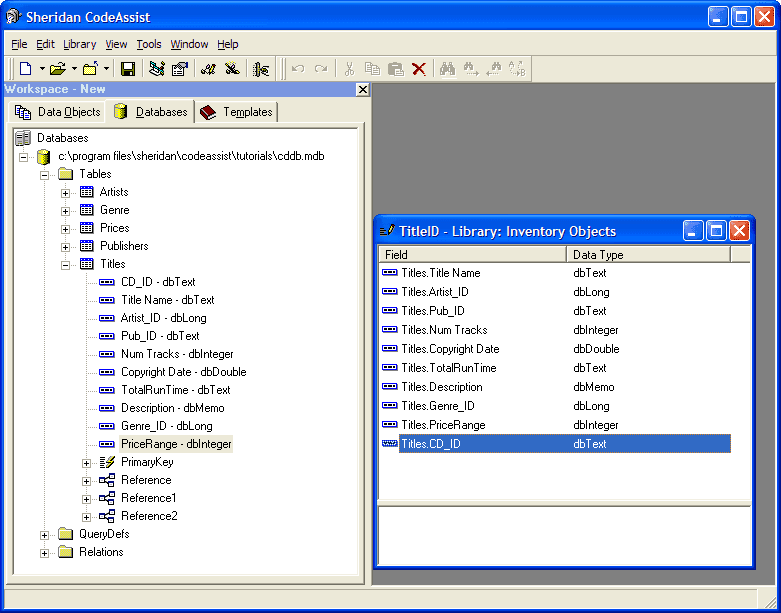Click the Replace toolbar icon
The height and width of the screenshot is (613, 781).
517,69
